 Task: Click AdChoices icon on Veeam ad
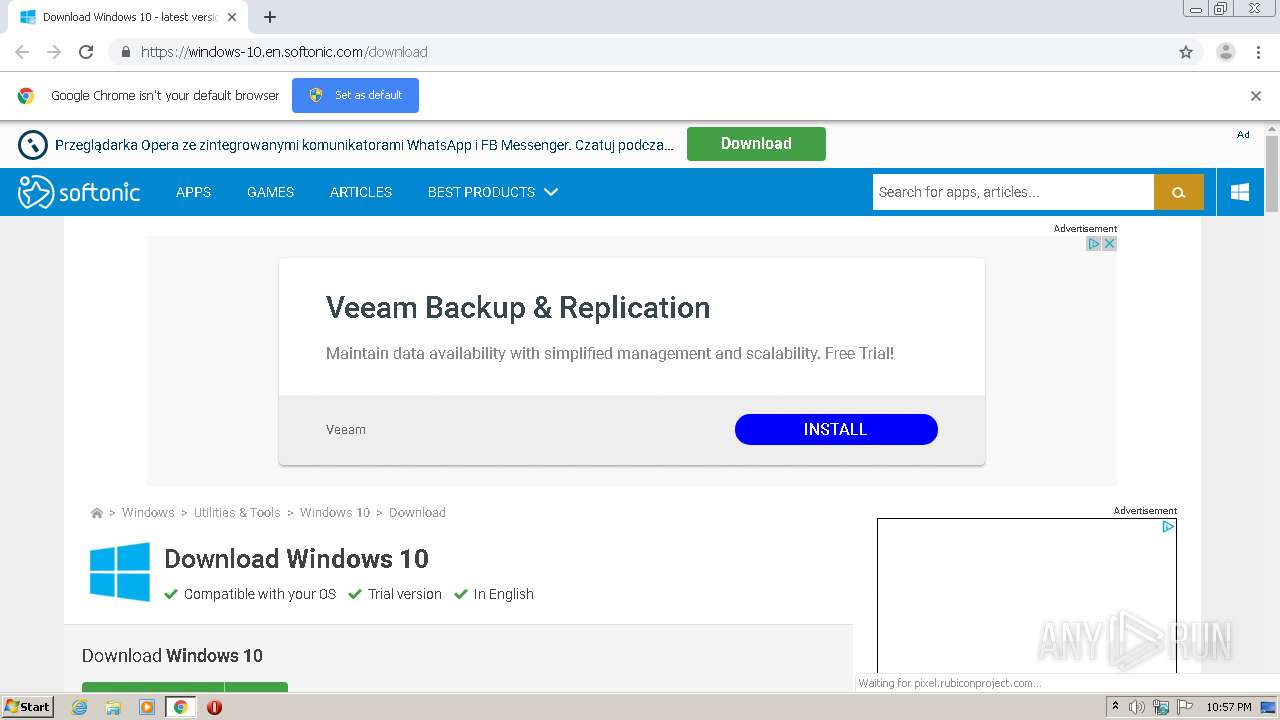[1094, 244]
